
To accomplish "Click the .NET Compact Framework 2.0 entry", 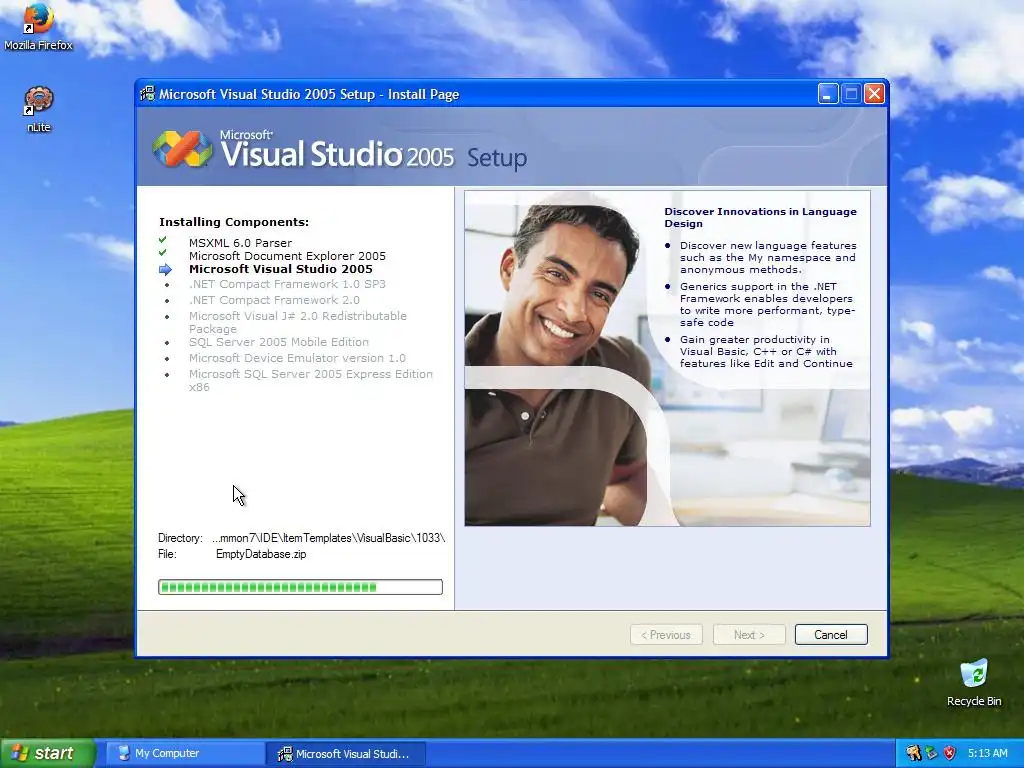I will [274, 300].
